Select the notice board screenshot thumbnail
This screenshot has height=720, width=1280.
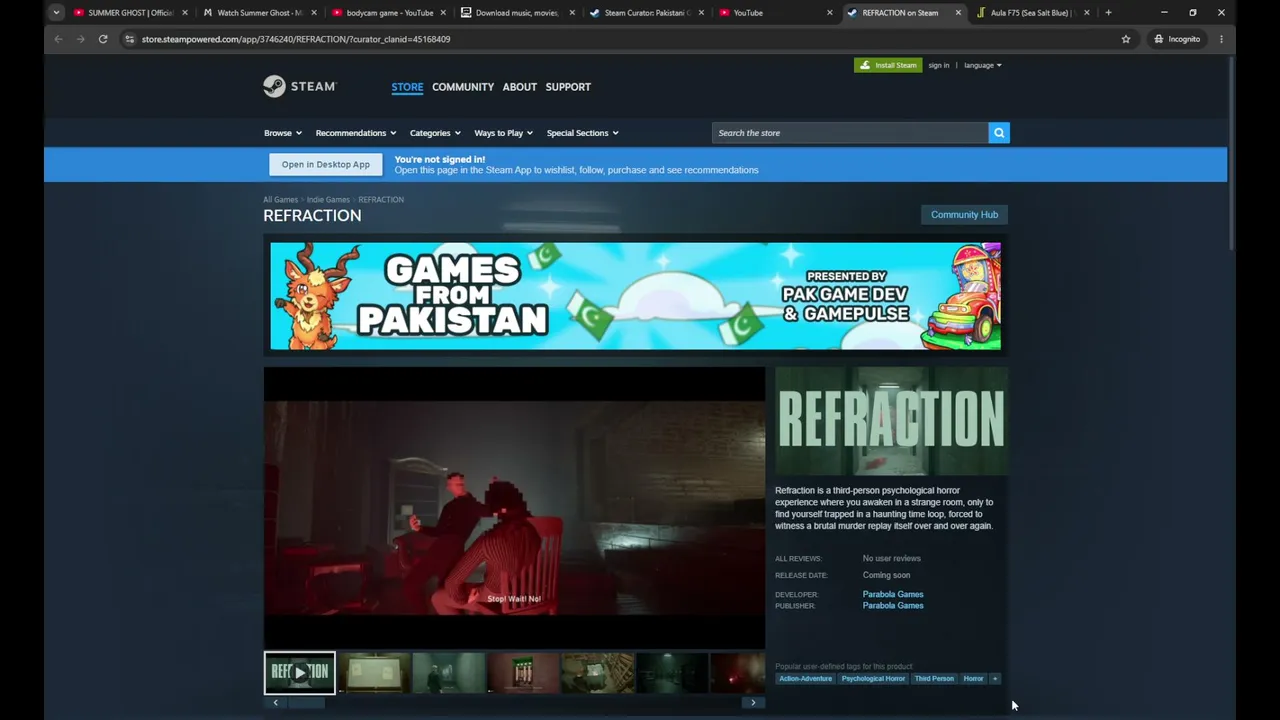pos(374,673)
